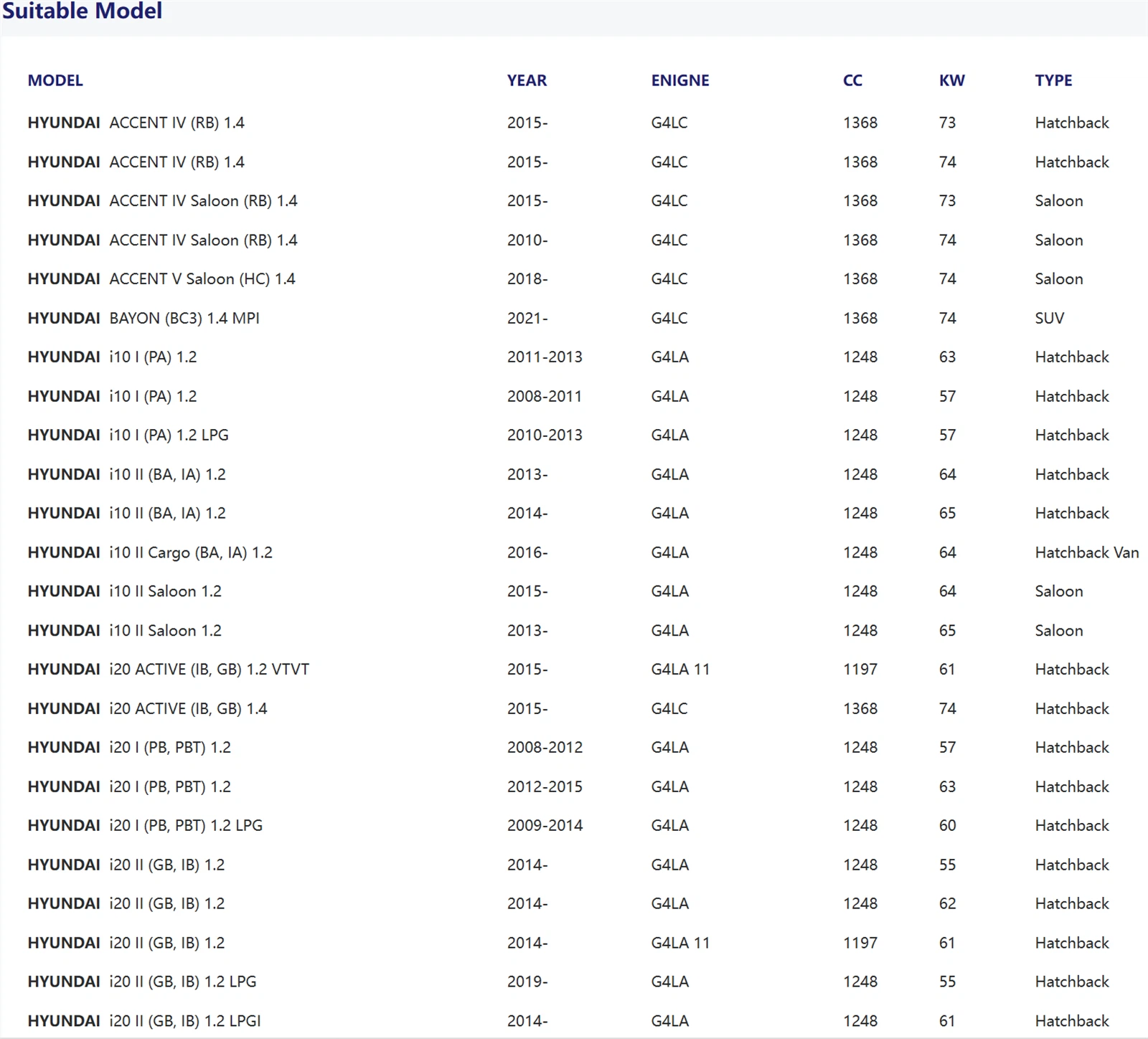The width and height of the screenshot is (1148, 1039).
Task: Click 'HYUNDAI i20 II (GB, IB) 1.2 LPGI' model
Action: tap(144, 1021)
